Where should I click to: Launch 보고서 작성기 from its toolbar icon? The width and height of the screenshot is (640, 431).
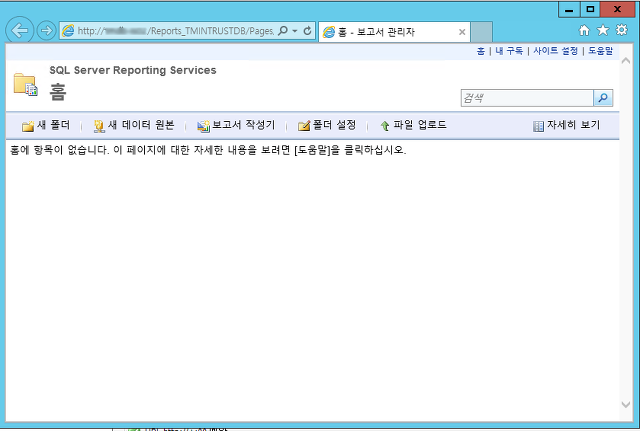[x=203, y=126]
